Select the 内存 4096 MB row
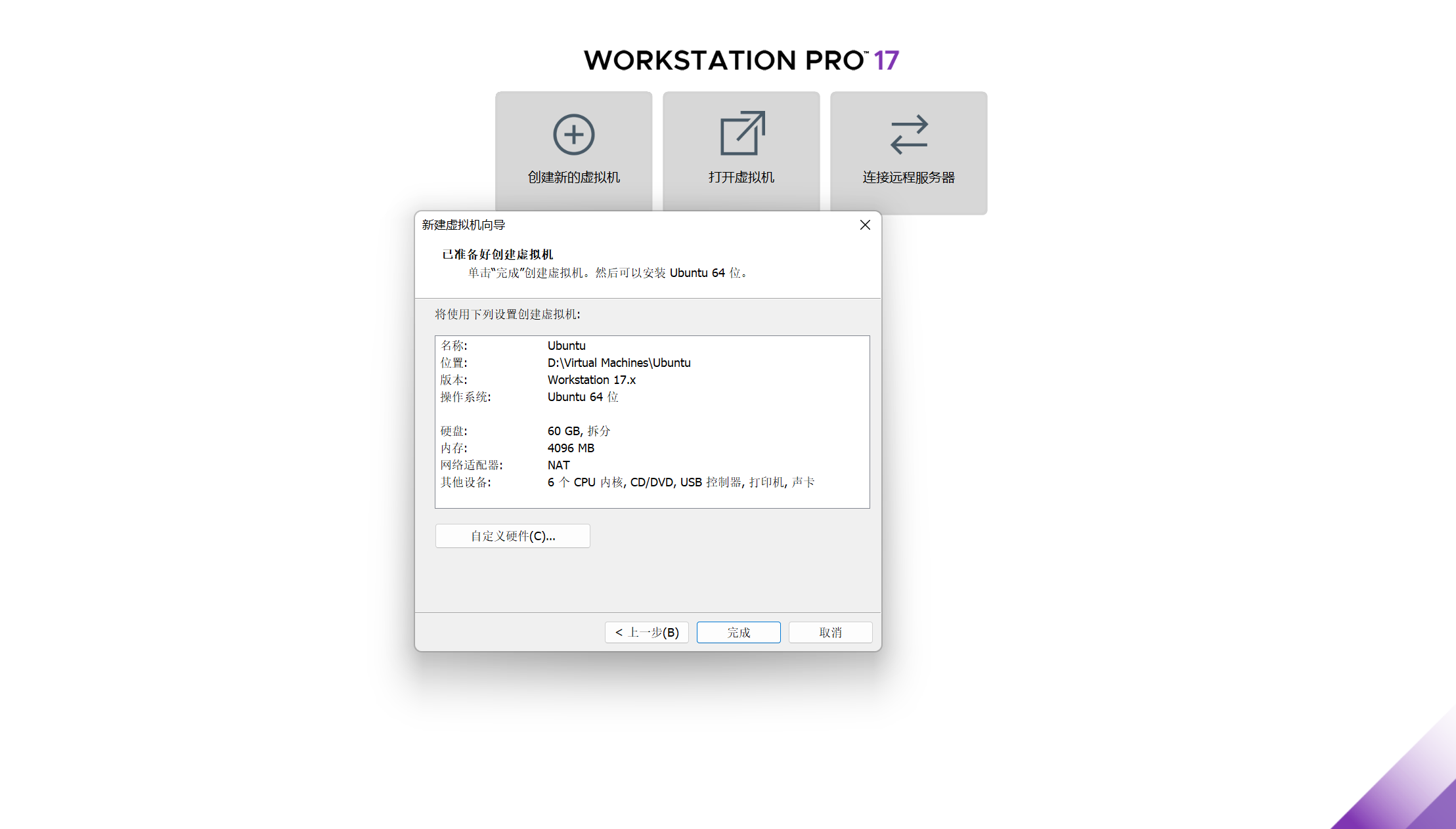Image resolution: width=1456 pixels, height=829 pixels. [570, 448]
